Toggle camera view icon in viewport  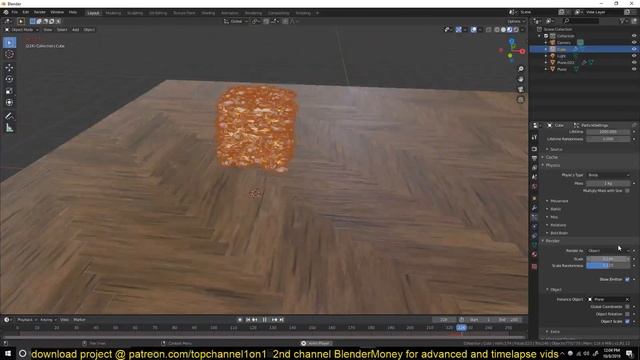point(521,89)
